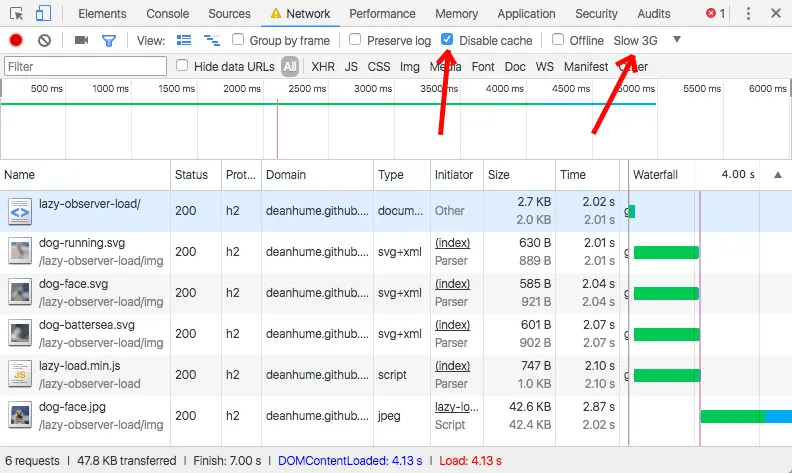This screenshot has width=792, height=473.
Task: Click the document icon for lazy-observer-load/
Action: click(x=20, y=212)
